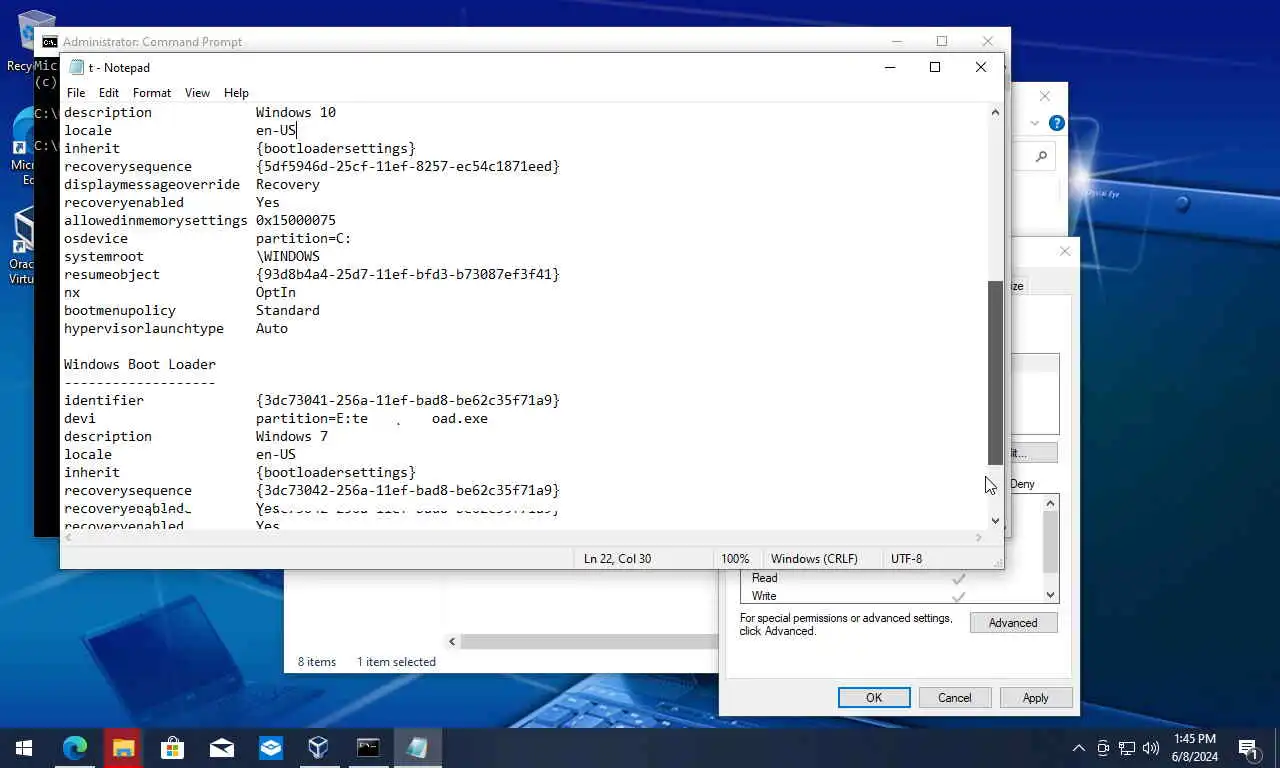The width and height of the screenshot is (1280, 768).
Task: Click the Deny column header
Action: pyautogui.click(x=1022, y=484)
